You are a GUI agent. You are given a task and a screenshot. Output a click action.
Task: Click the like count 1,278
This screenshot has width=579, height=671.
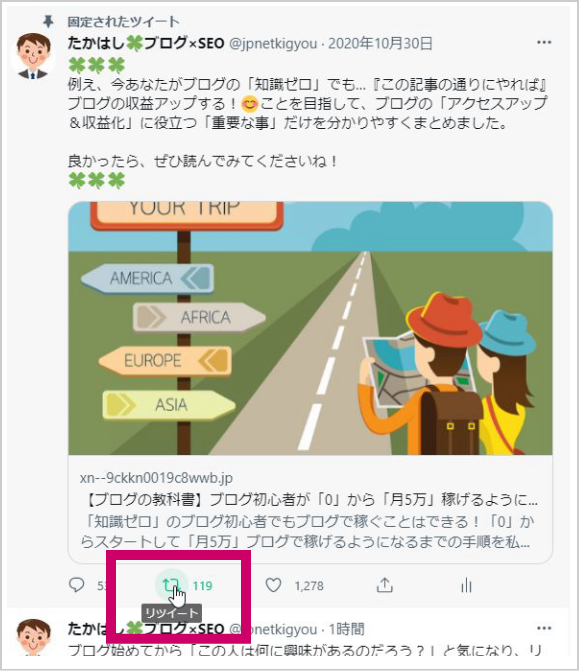[309, 585]
